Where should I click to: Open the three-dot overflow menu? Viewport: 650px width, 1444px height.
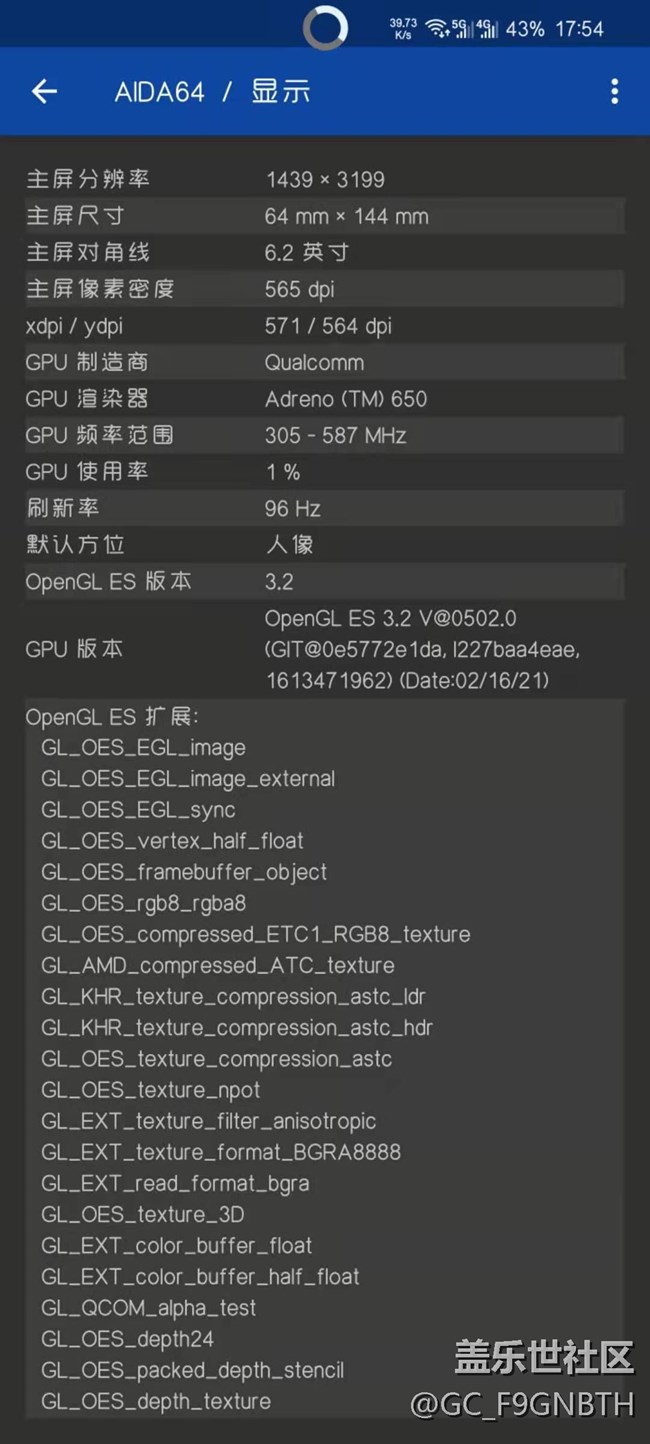point(614,91)
